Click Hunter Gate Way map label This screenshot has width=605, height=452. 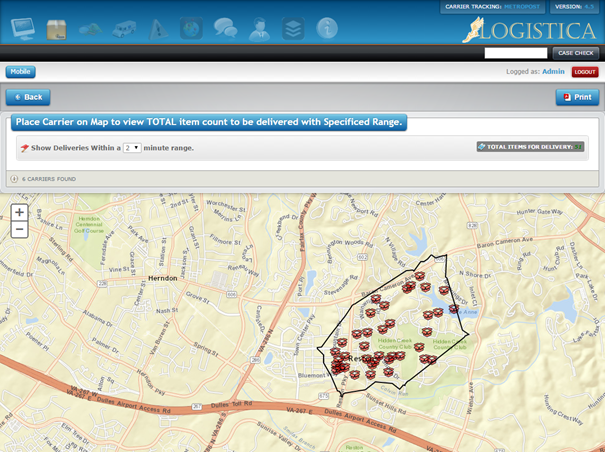539,212
